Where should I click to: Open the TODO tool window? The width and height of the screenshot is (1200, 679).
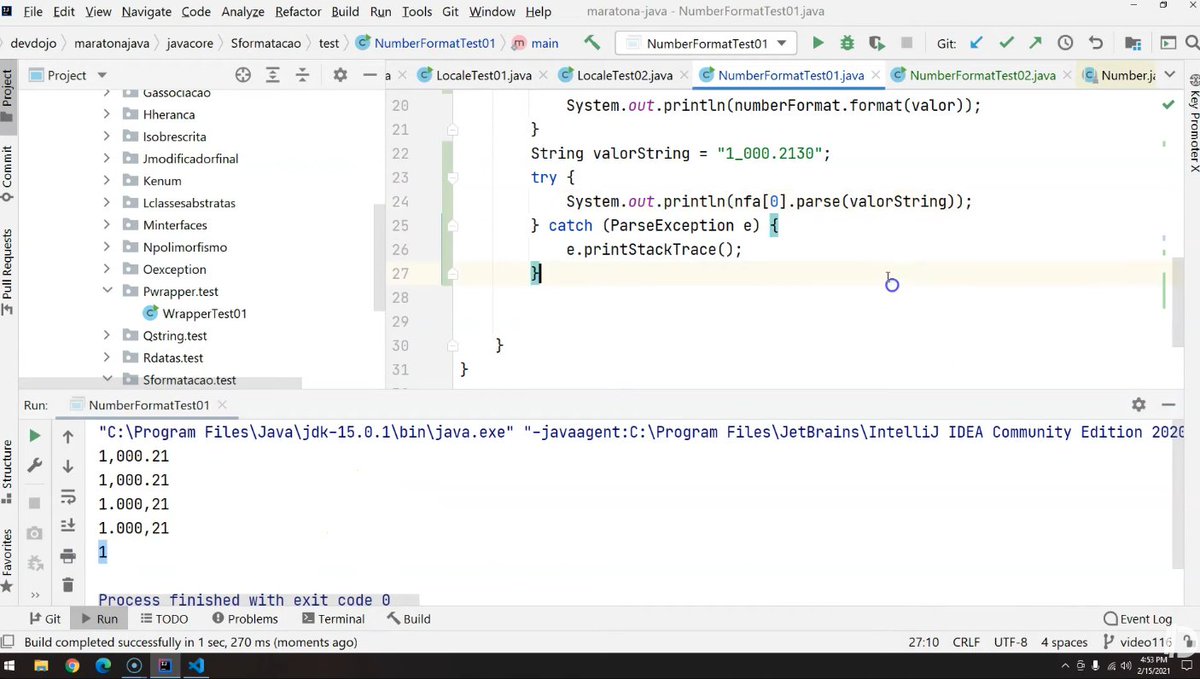point(163,619)
